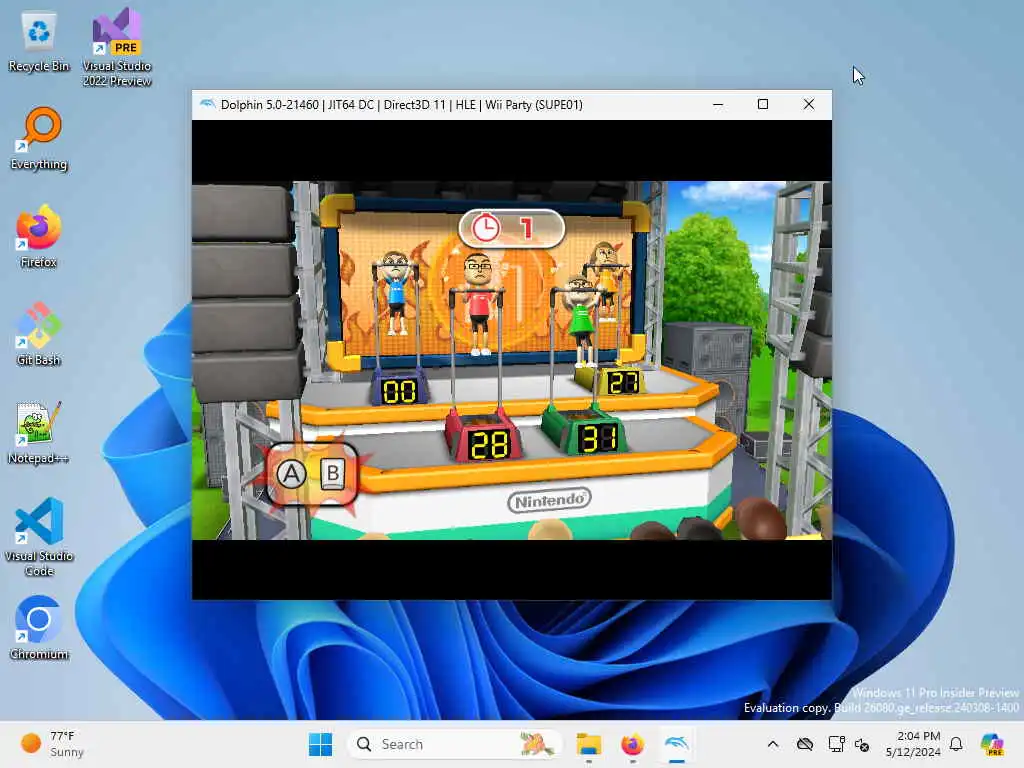Click the blue-shirt Mii character

click(396, 294)
